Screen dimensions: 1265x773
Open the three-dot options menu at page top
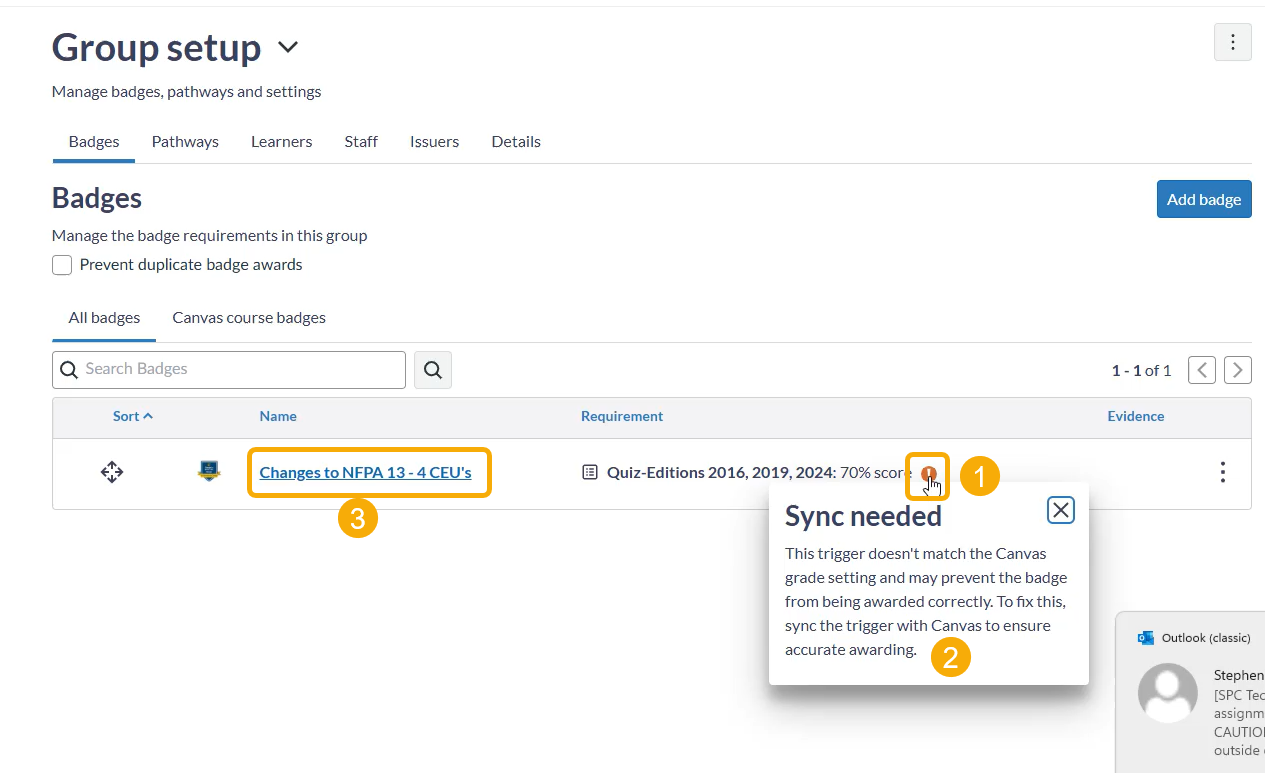pos(1232,42)
